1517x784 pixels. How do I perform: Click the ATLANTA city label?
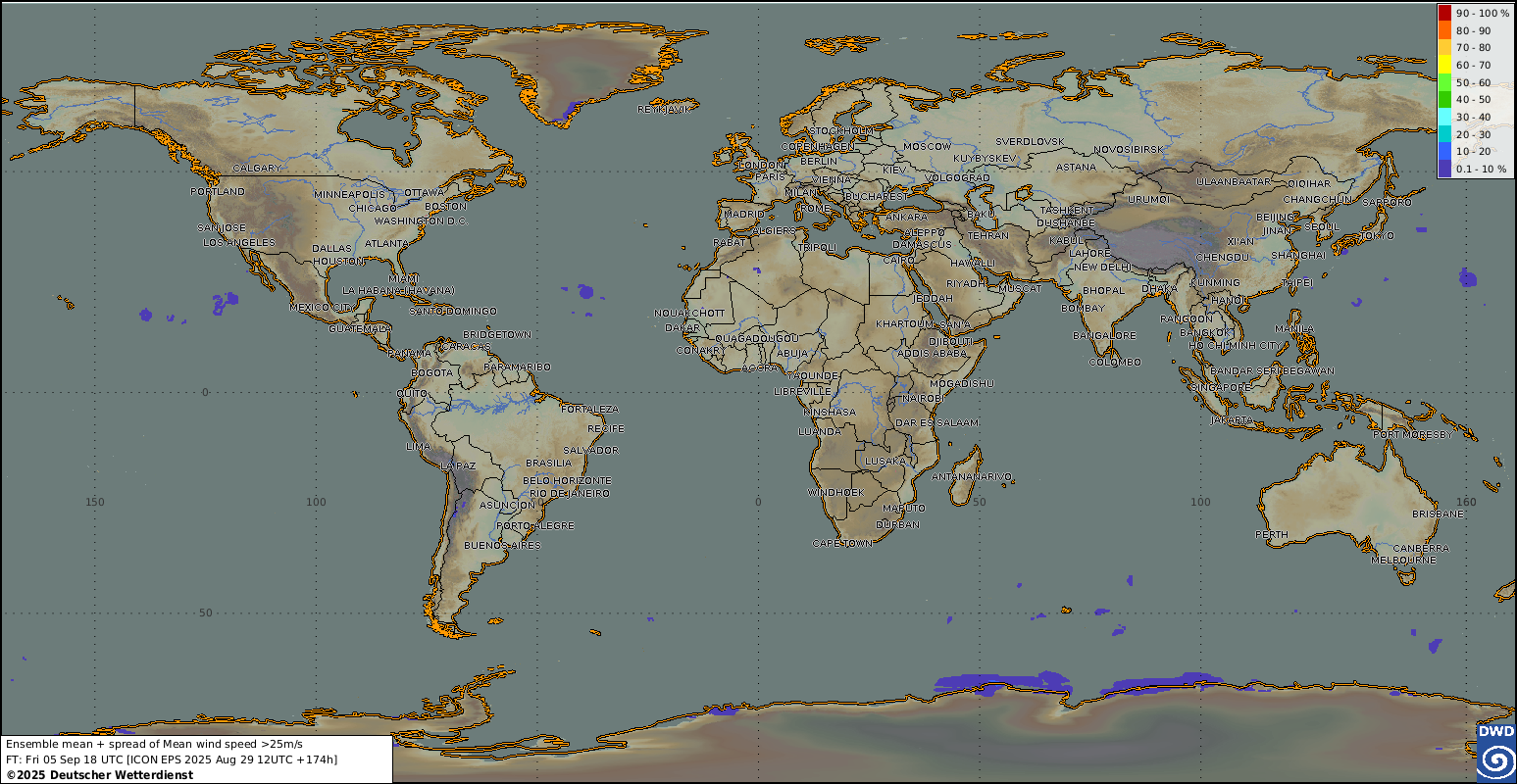point(386,243)
